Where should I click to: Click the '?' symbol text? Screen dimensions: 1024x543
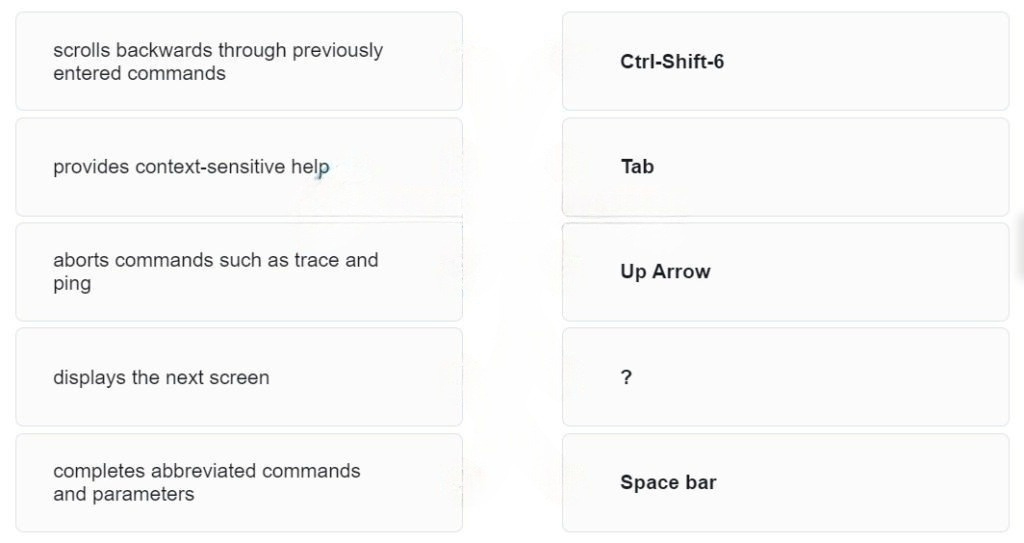point(626,377)
